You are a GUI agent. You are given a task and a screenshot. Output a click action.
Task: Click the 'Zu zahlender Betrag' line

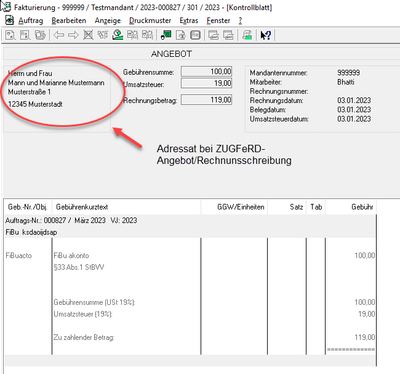pyautogui.click(x=84, y=337)
